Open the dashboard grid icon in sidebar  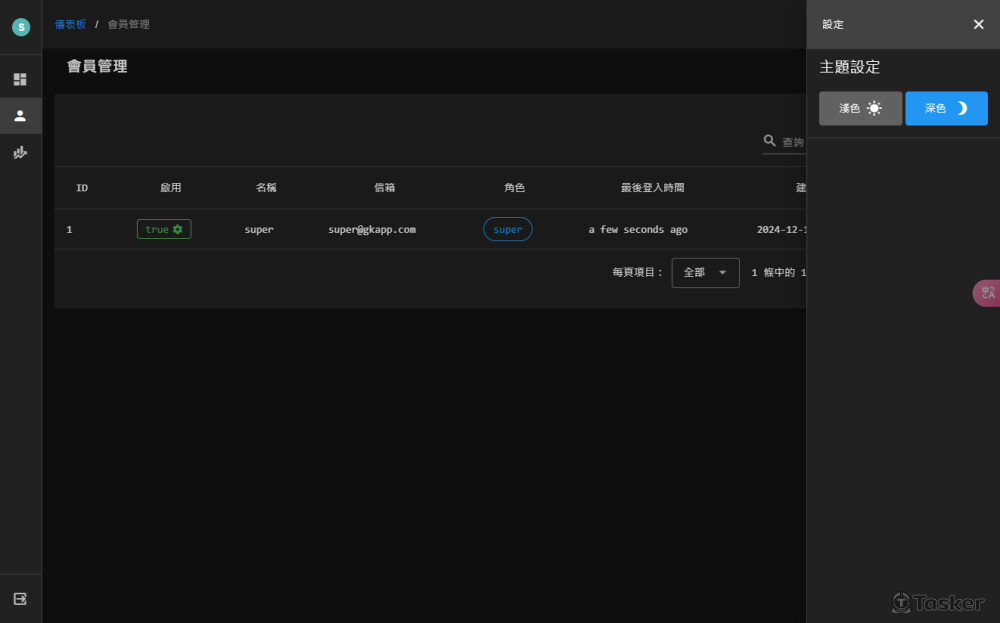pyautogui.click(x=20, y=79)
